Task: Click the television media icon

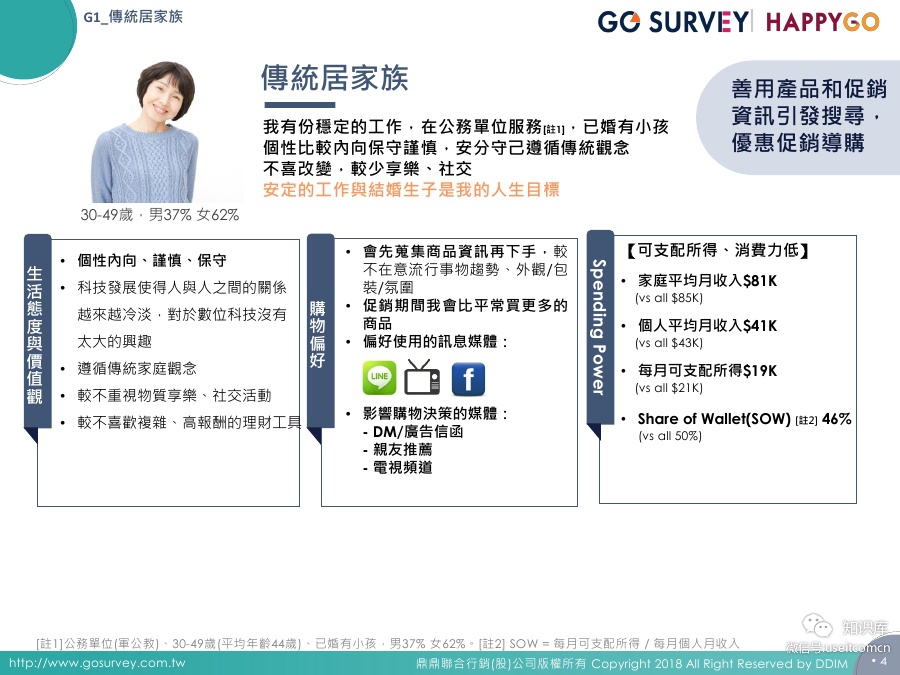Action: tap(422, 377)
